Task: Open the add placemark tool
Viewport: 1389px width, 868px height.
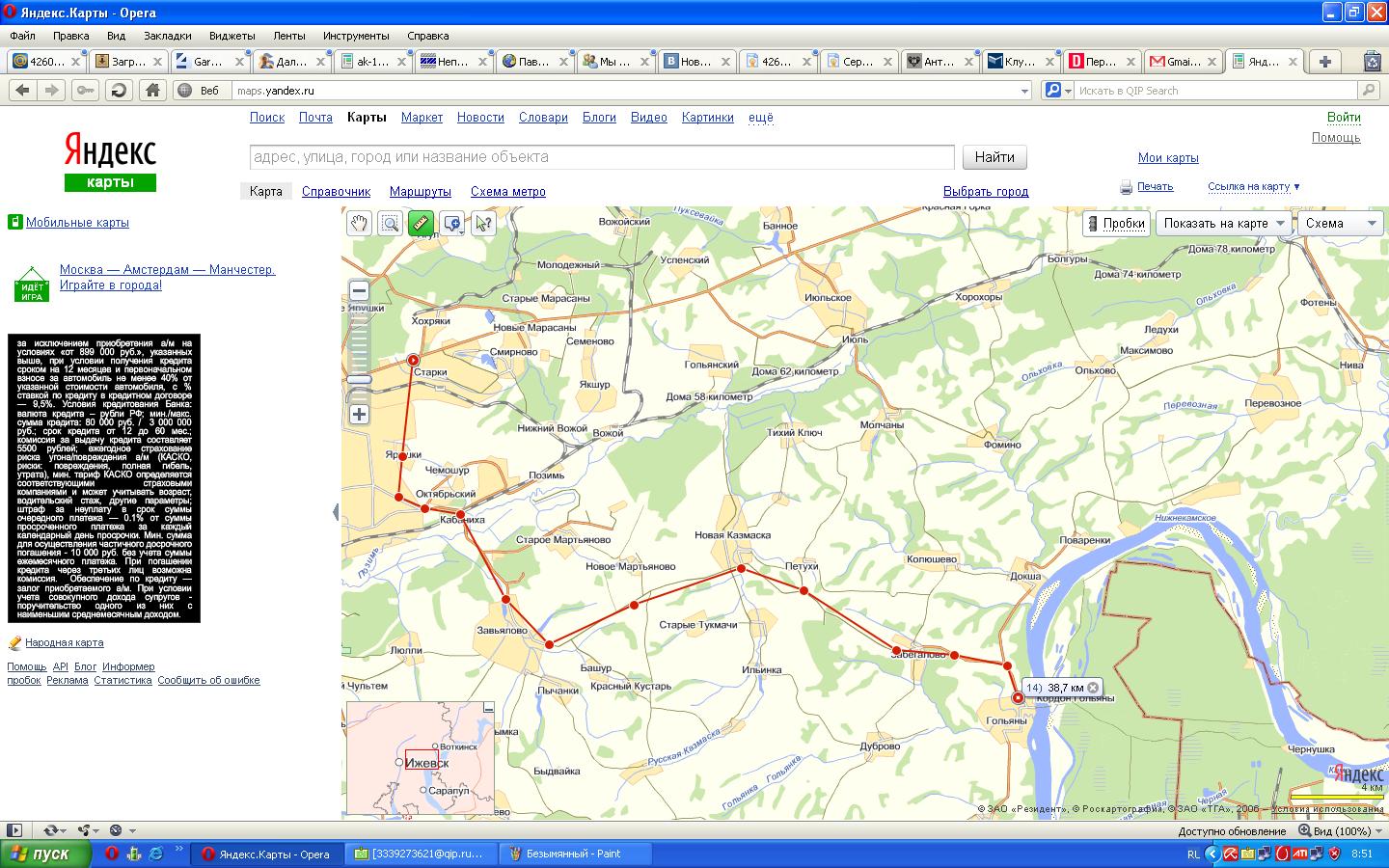Action: pos(452,224)
